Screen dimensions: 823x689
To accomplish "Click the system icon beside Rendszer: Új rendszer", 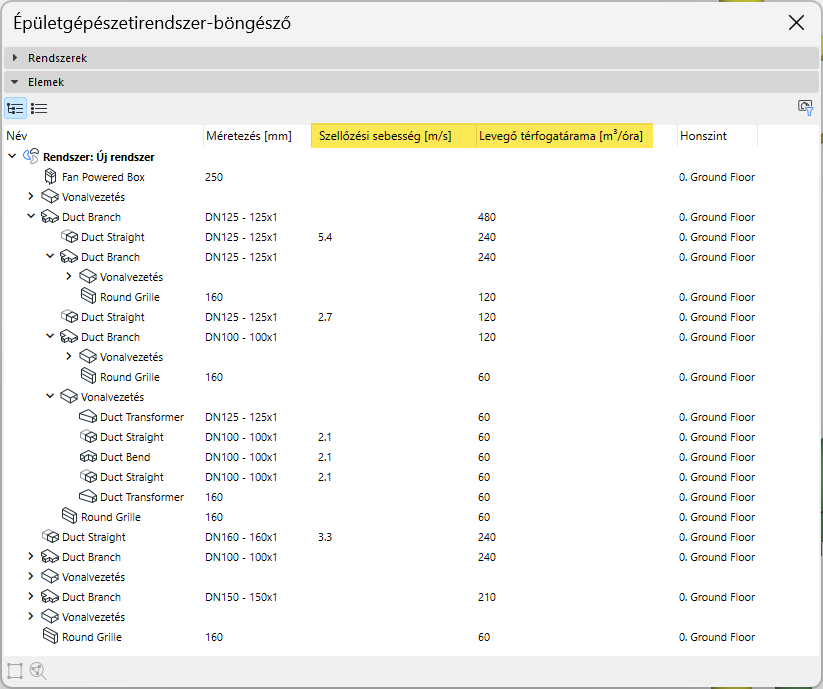I will 31,157.
